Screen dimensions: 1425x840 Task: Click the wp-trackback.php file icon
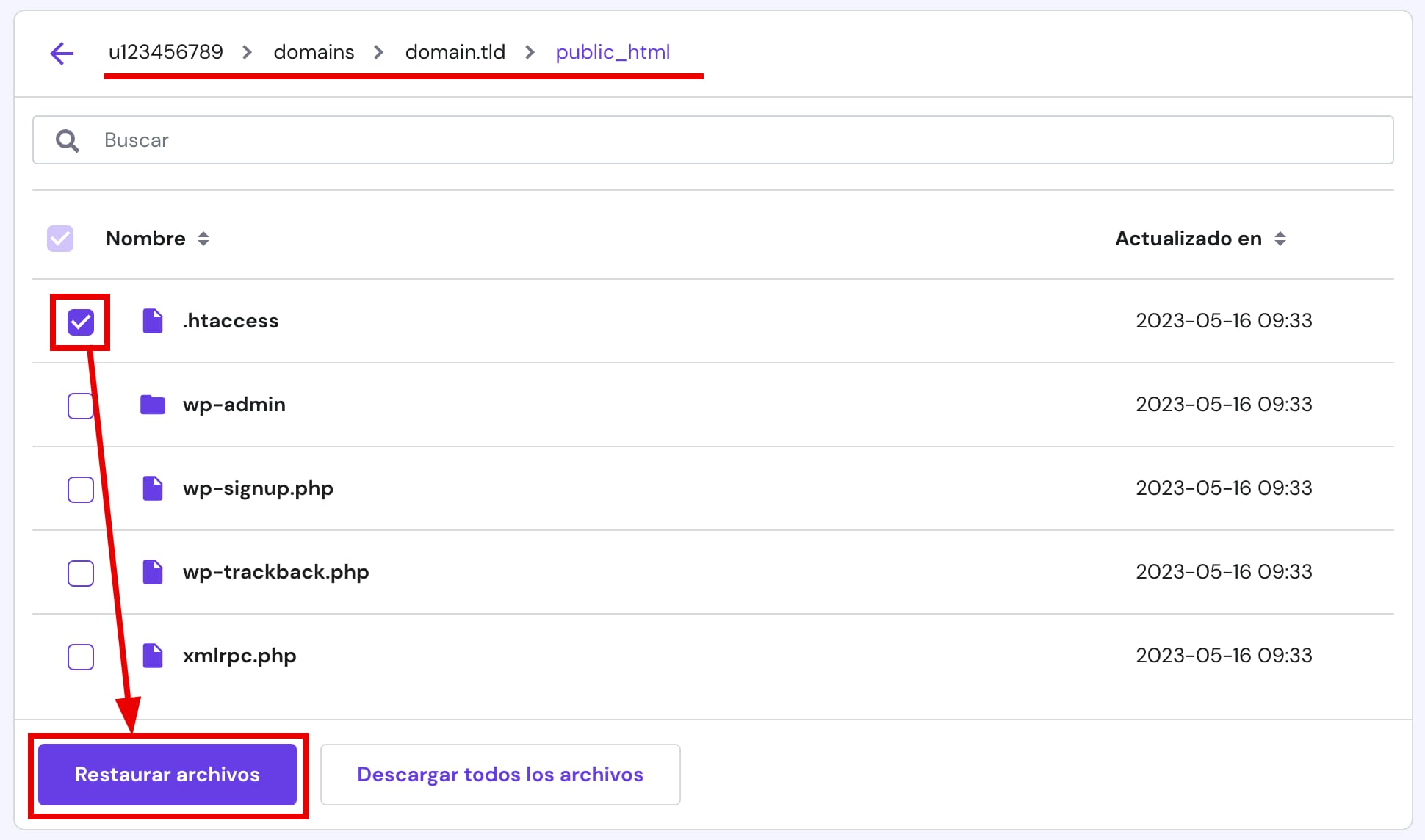[x=152, y=572]
